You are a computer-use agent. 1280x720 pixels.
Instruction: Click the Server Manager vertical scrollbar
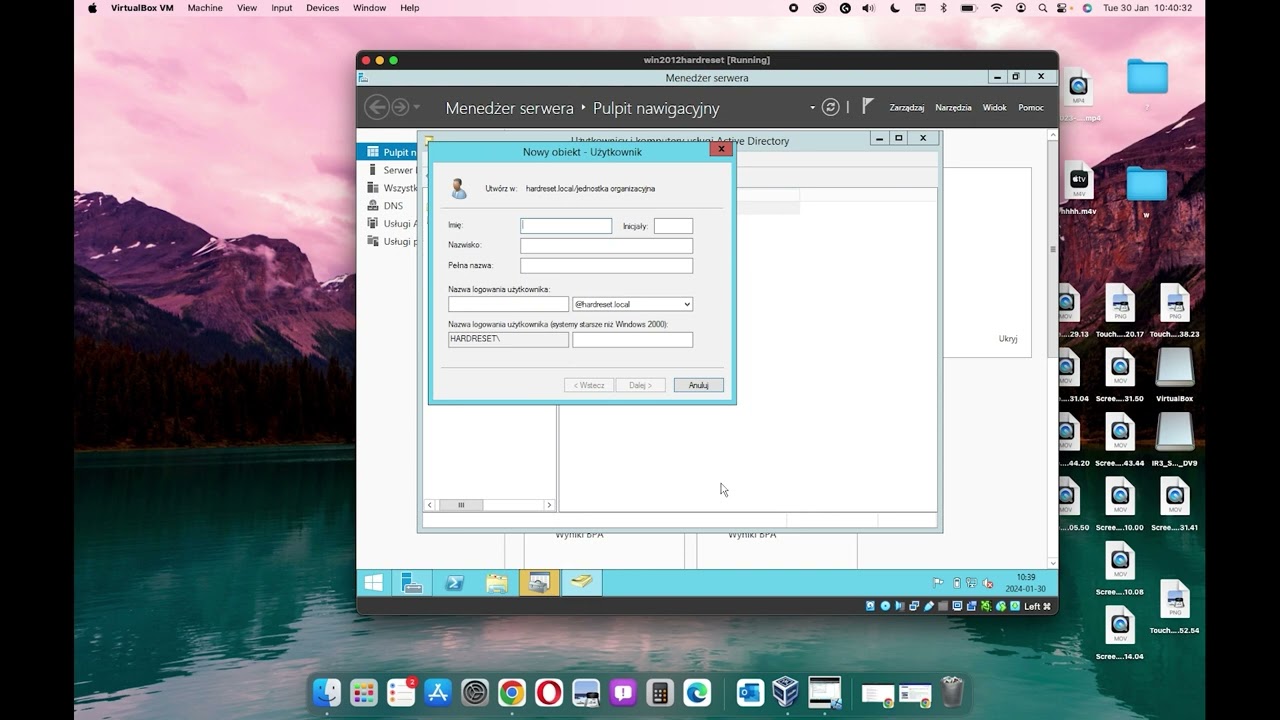[x=1053, y=350]
